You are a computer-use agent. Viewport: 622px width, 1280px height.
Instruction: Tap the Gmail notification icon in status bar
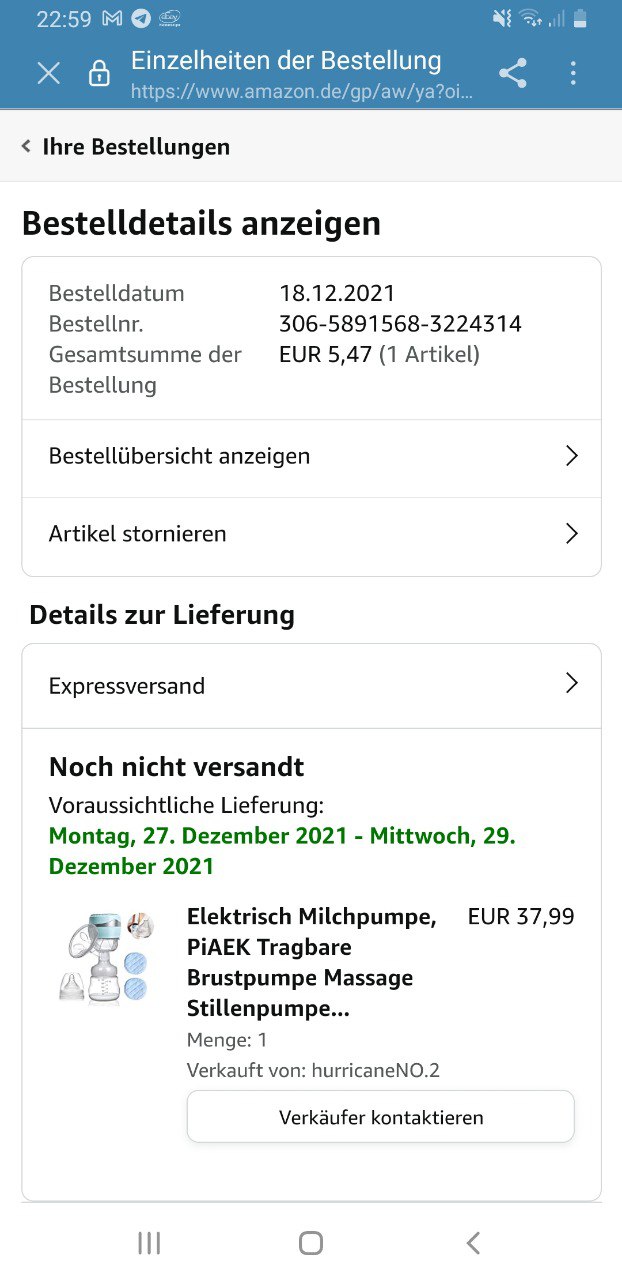tap(112, 19)
